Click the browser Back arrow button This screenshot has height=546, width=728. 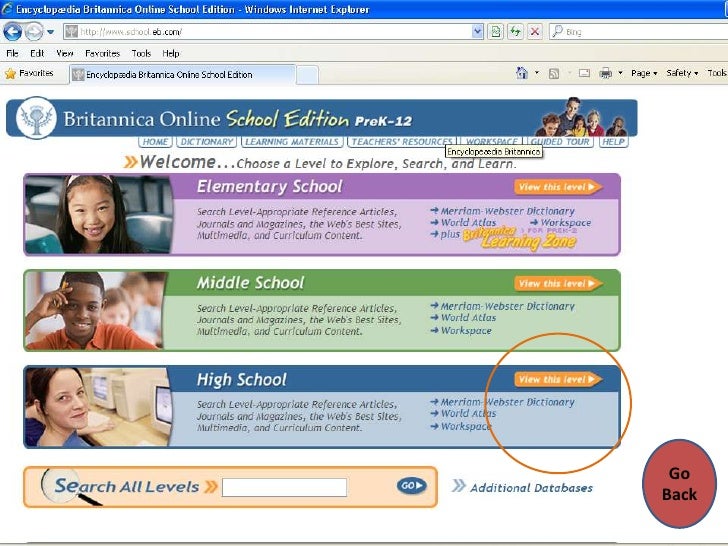coord(13,32)
